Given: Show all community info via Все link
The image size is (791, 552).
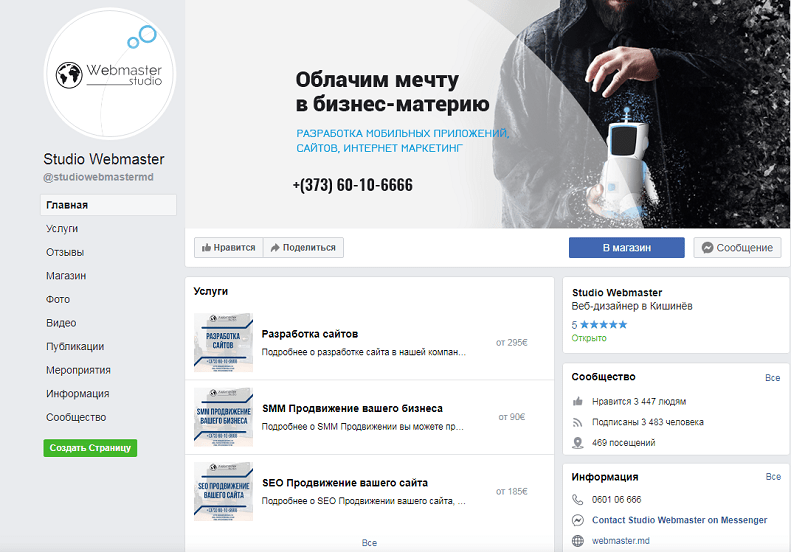Looking at the screenshot, I should click(772, 378).
